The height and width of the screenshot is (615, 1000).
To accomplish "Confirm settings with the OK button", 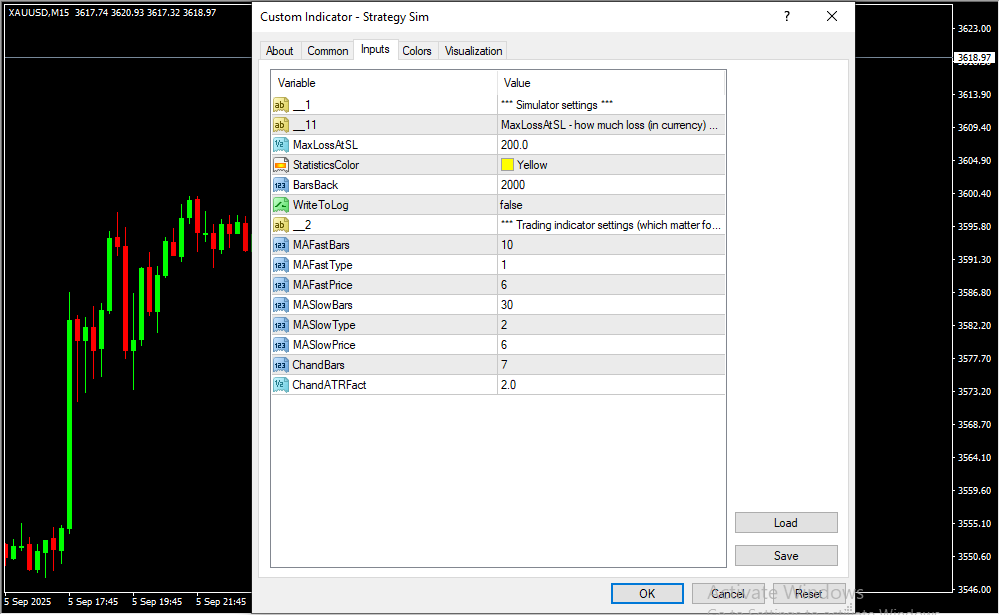I will pos(647,593).
